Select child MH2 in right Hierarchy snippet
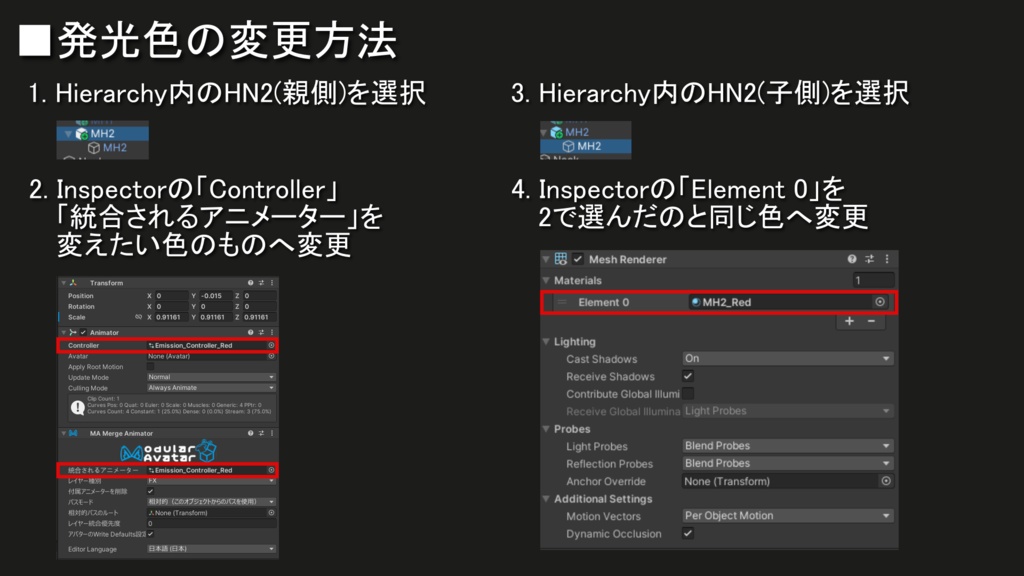This screenshot has width=1024, height=576. point(585,146)
